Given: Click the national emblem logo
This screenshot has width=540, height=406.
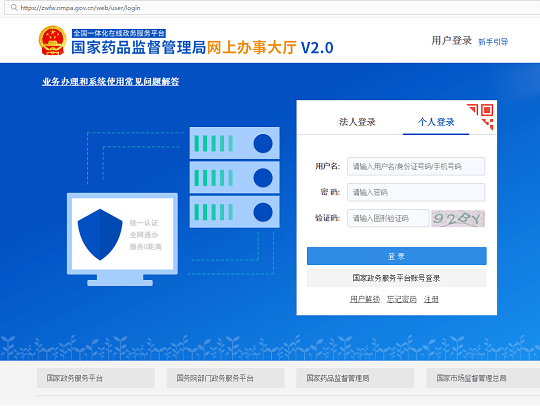Looking at the screenshot, I should (x=53, y=40).
